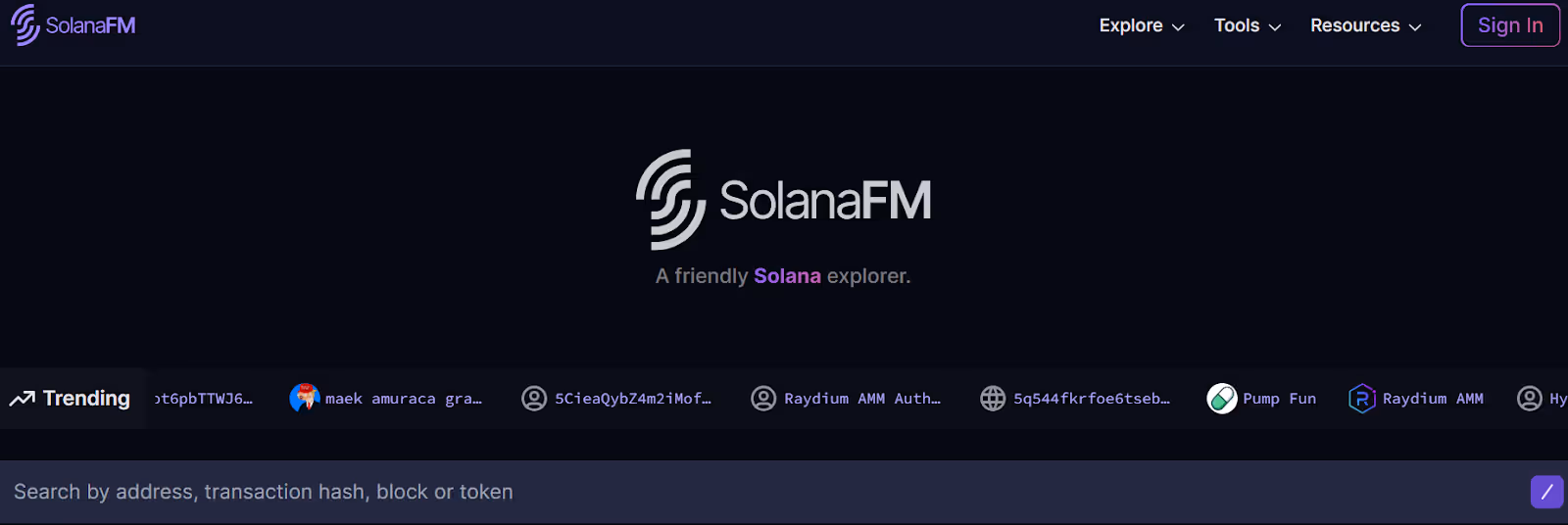The image size is (1568, 525).
Task: Click the Raydium AMM hexagon icon
Action: coord(1362,399)
